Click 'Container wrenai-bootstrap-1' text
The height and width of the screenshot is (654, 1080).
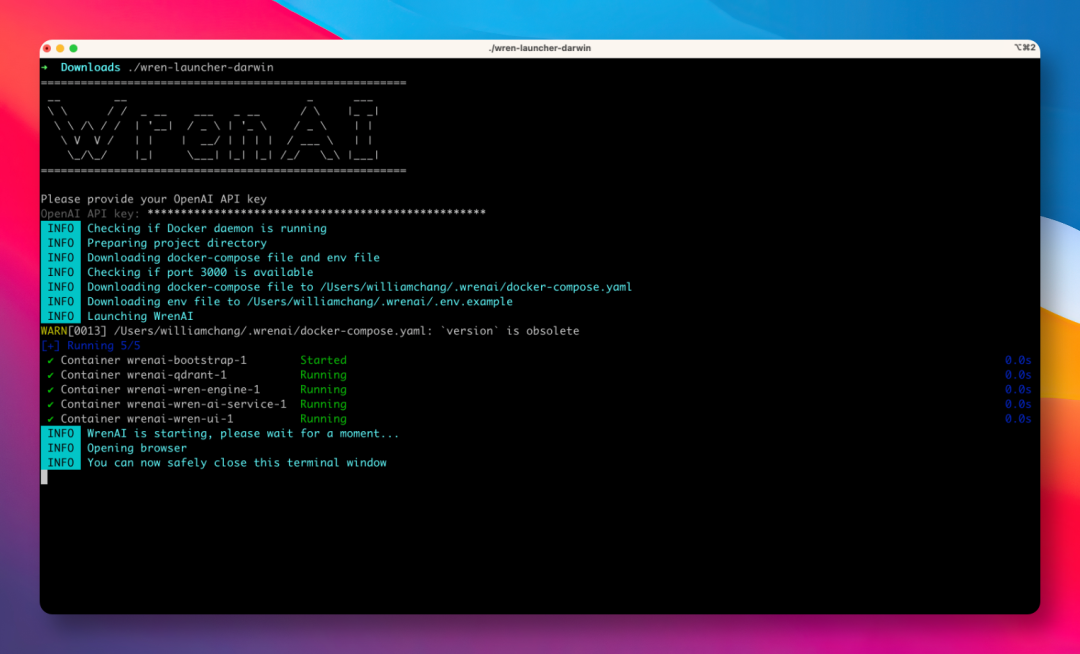click(x=154, y=360)
